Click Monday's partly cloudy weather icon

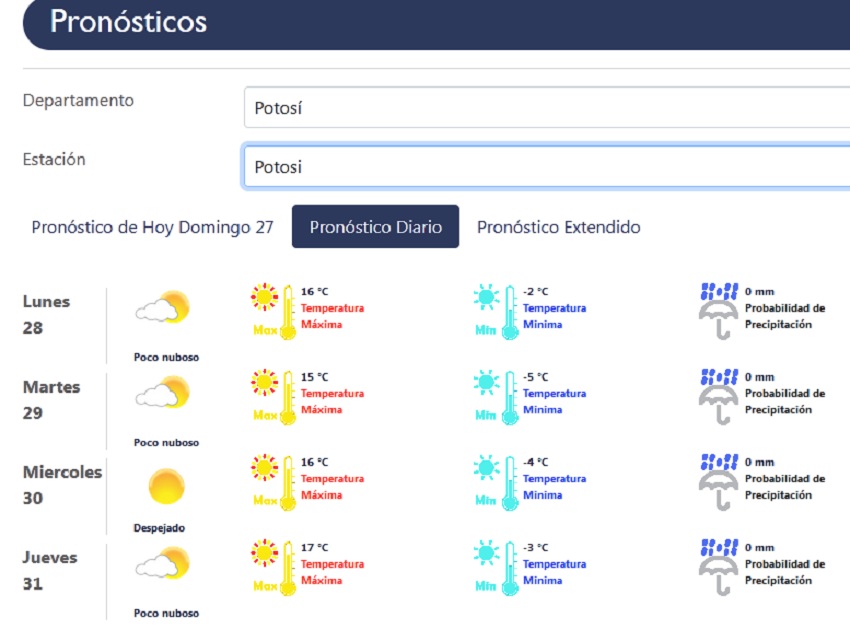click(163, 307)
